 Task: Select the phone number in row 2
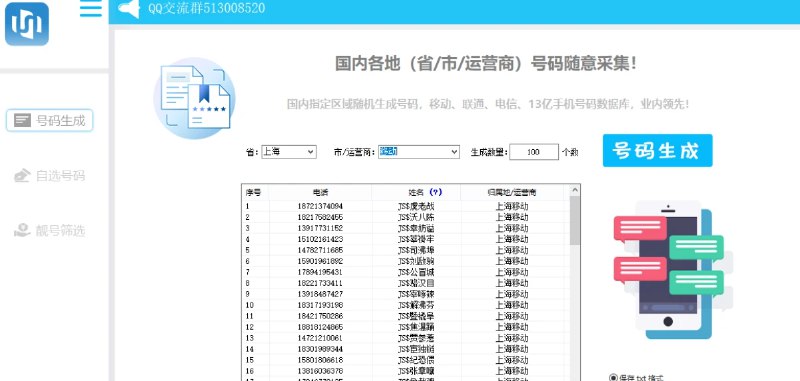click(x=320, y=217)
